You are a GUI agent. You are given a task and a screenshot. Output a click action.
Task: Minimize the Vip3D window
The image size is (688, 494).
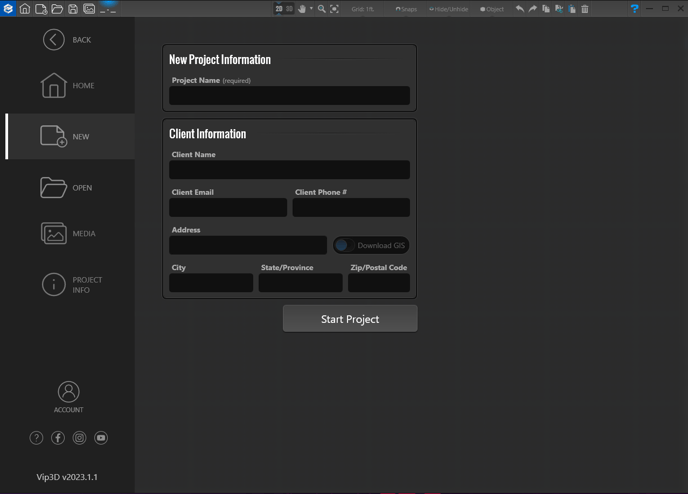click(650, 9)
